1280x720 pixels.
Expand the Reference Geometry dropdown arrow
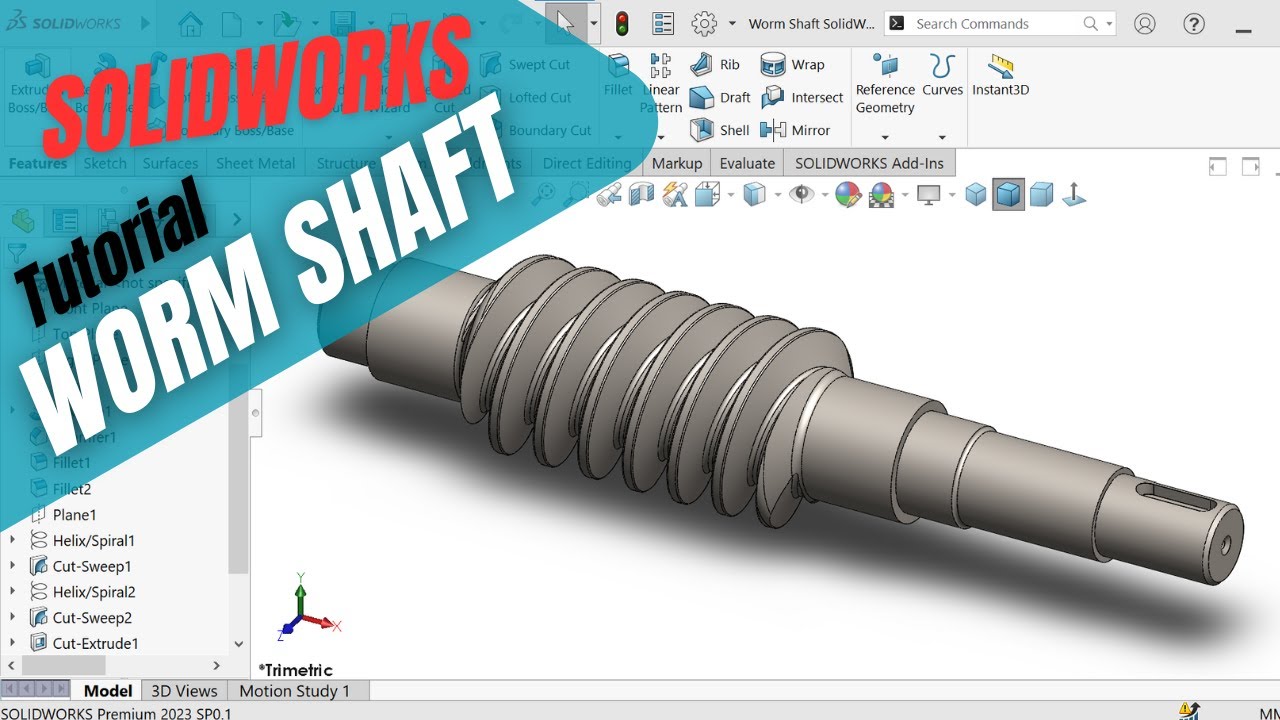coord(885,138)
